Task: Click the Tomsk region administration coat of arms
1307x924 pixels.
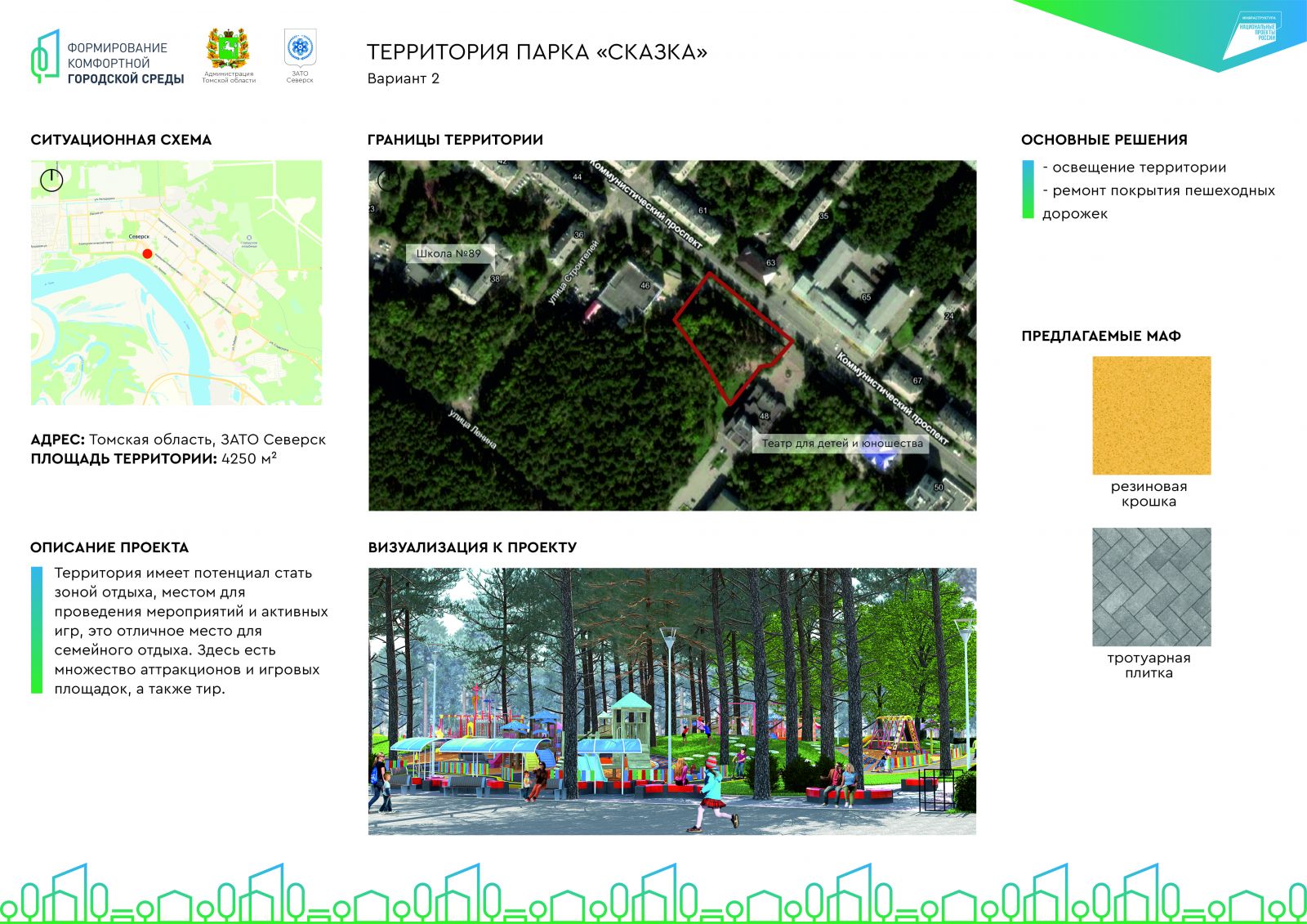Action: click(x=228, y=49)
